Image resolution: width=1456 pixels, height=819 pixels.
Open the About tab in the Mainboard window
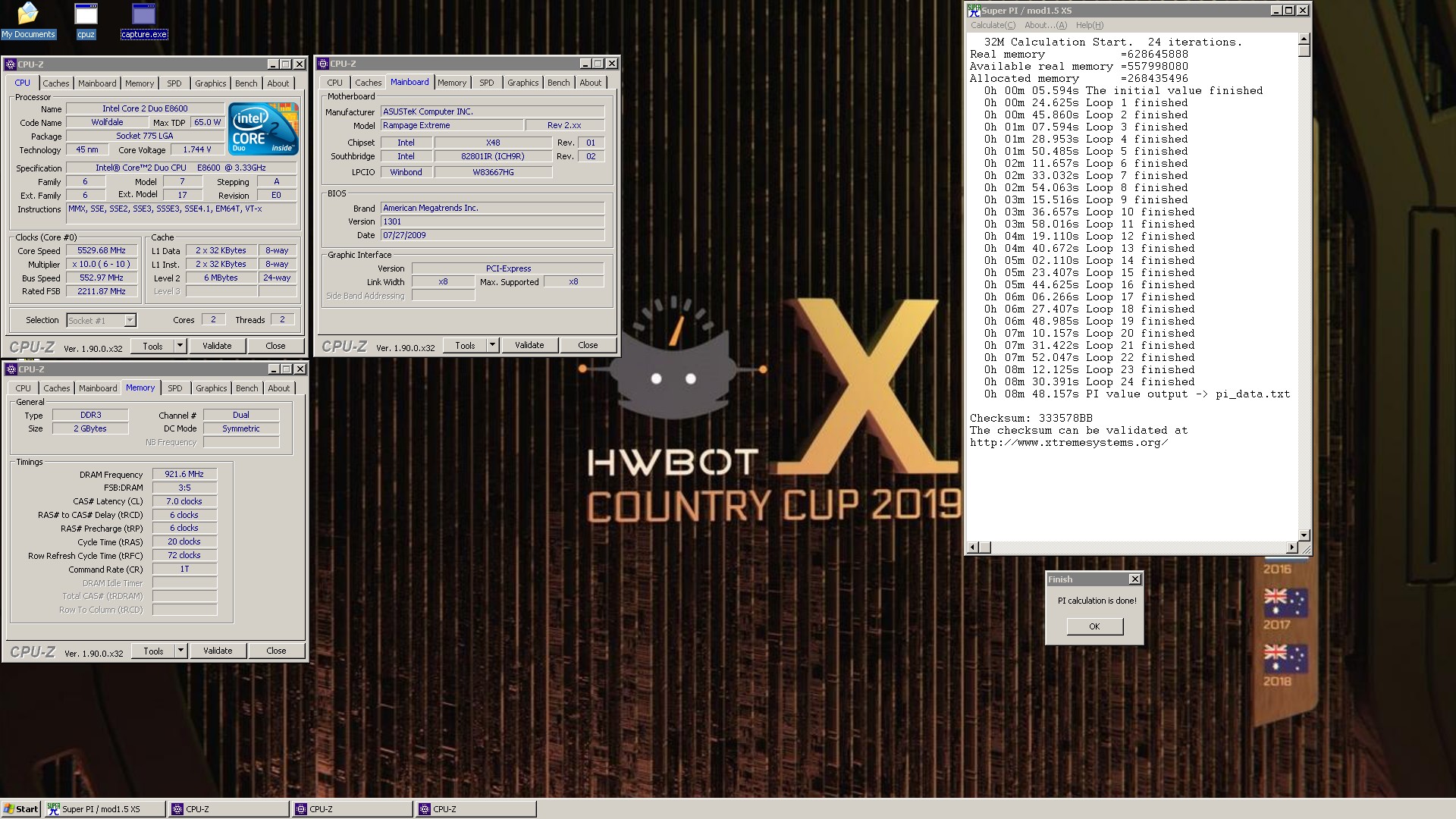tap(590, 83)
